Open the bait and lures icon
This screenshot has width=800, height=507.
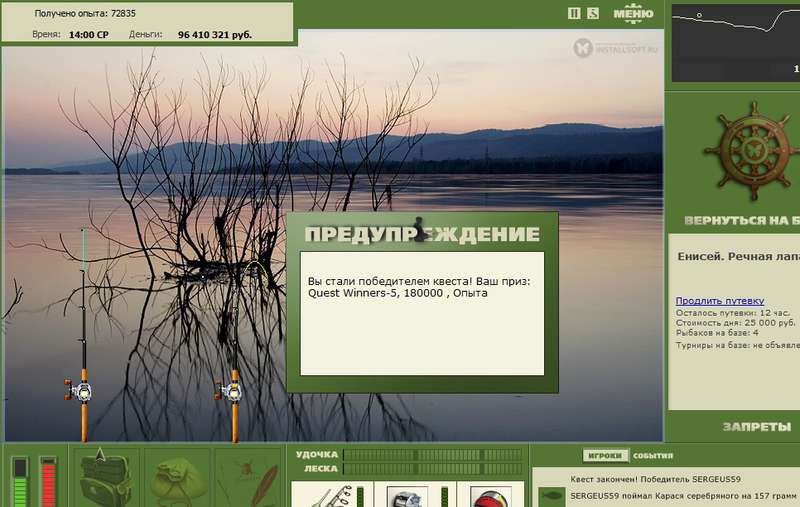(250, 479)
